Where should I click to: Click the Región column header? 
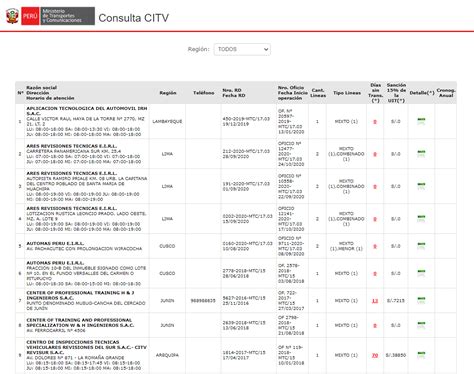click(168, 93)
